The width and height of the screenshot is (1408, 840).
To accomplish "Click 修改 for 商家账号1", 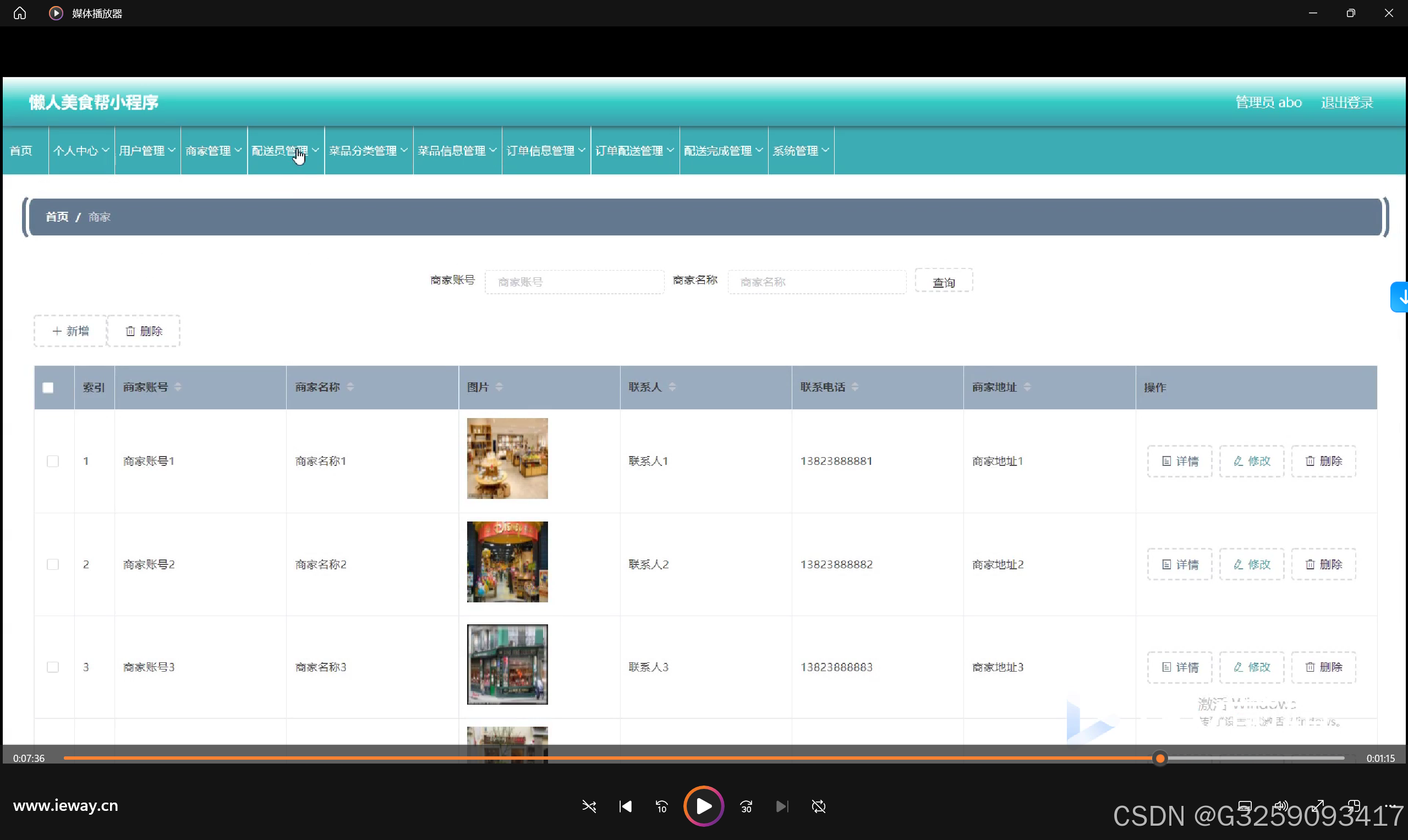I will [x=1252, y=462].
